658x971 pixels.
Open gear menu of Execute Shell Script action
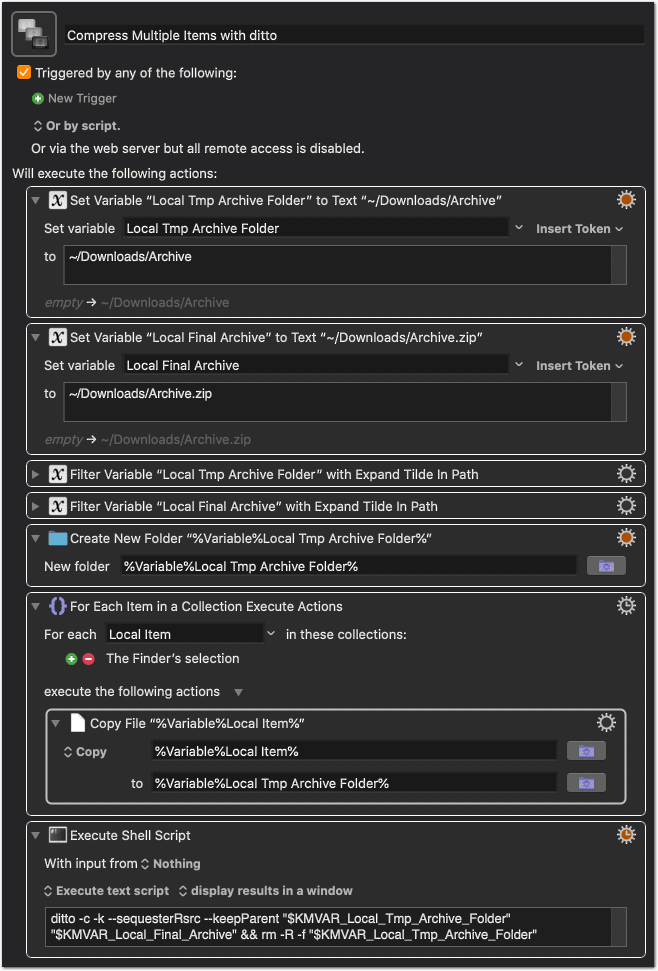[626, 835]
